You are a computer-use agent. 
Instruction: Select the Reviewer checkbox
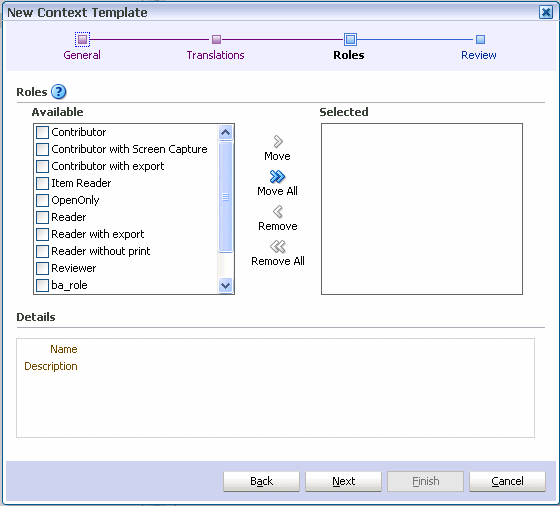pos(42,268)
